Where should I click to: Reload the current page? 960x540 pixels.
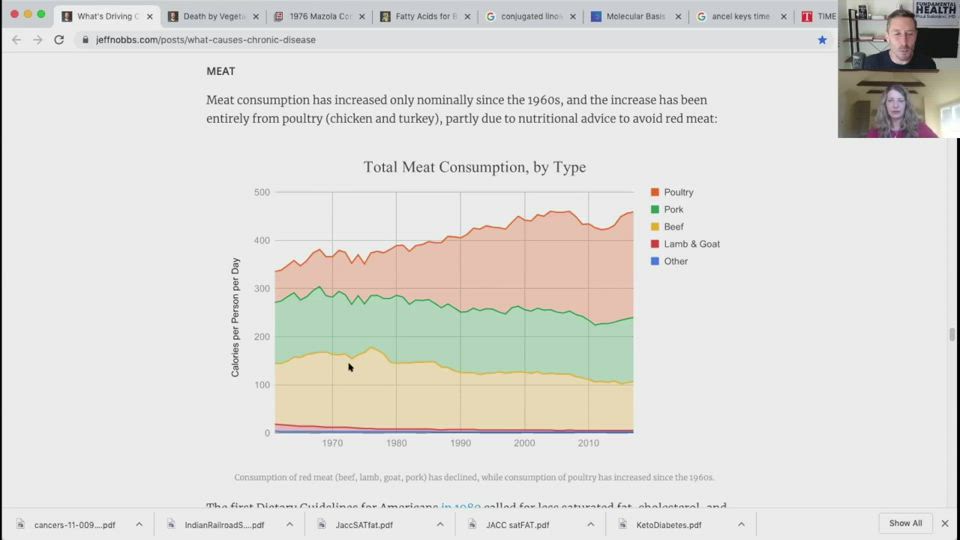tap(59, 40)
